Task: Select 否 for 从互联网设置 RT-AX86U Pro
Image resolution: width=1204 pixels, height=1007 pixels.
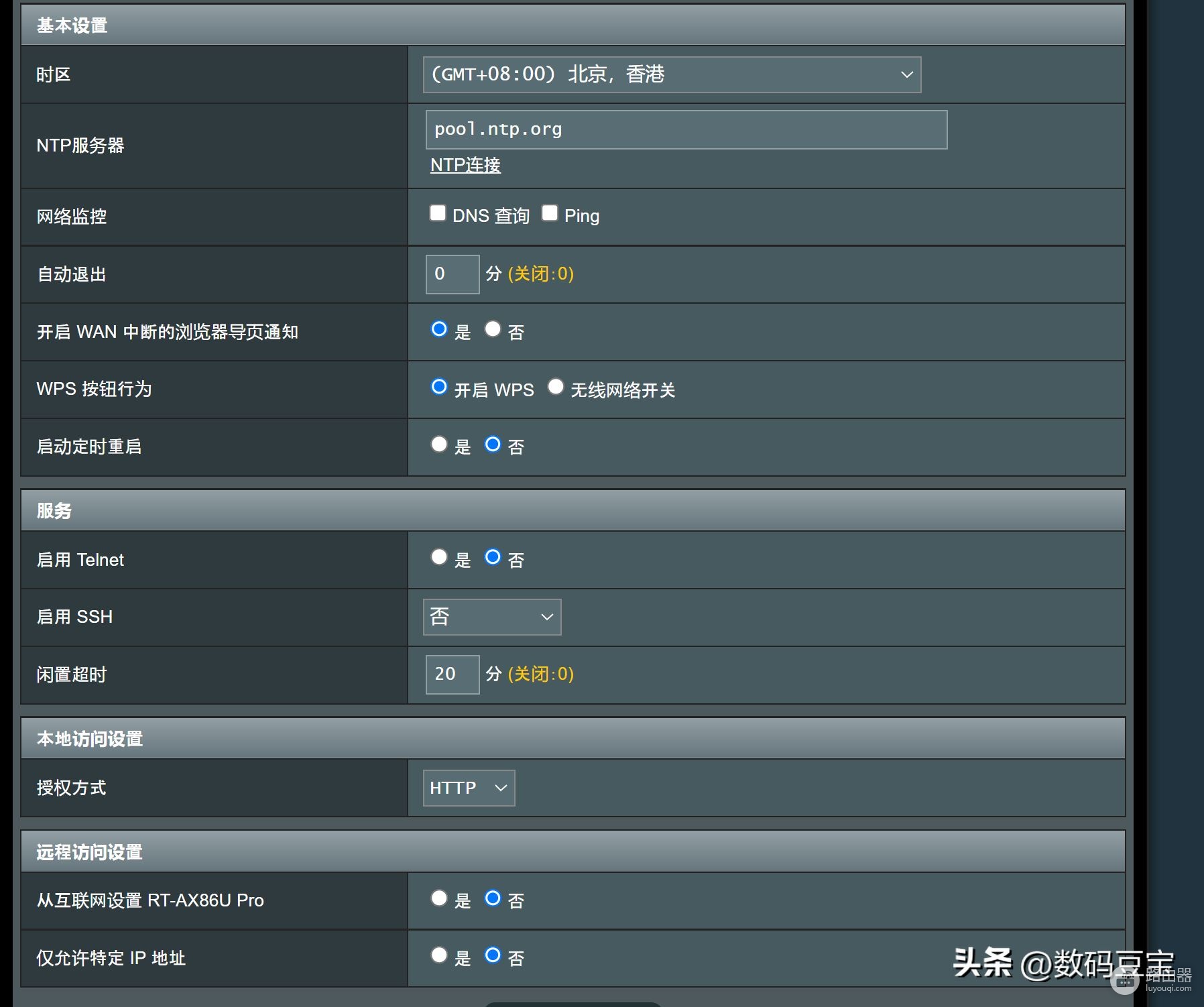Action: pyautogui.click(x=493, y=898)
